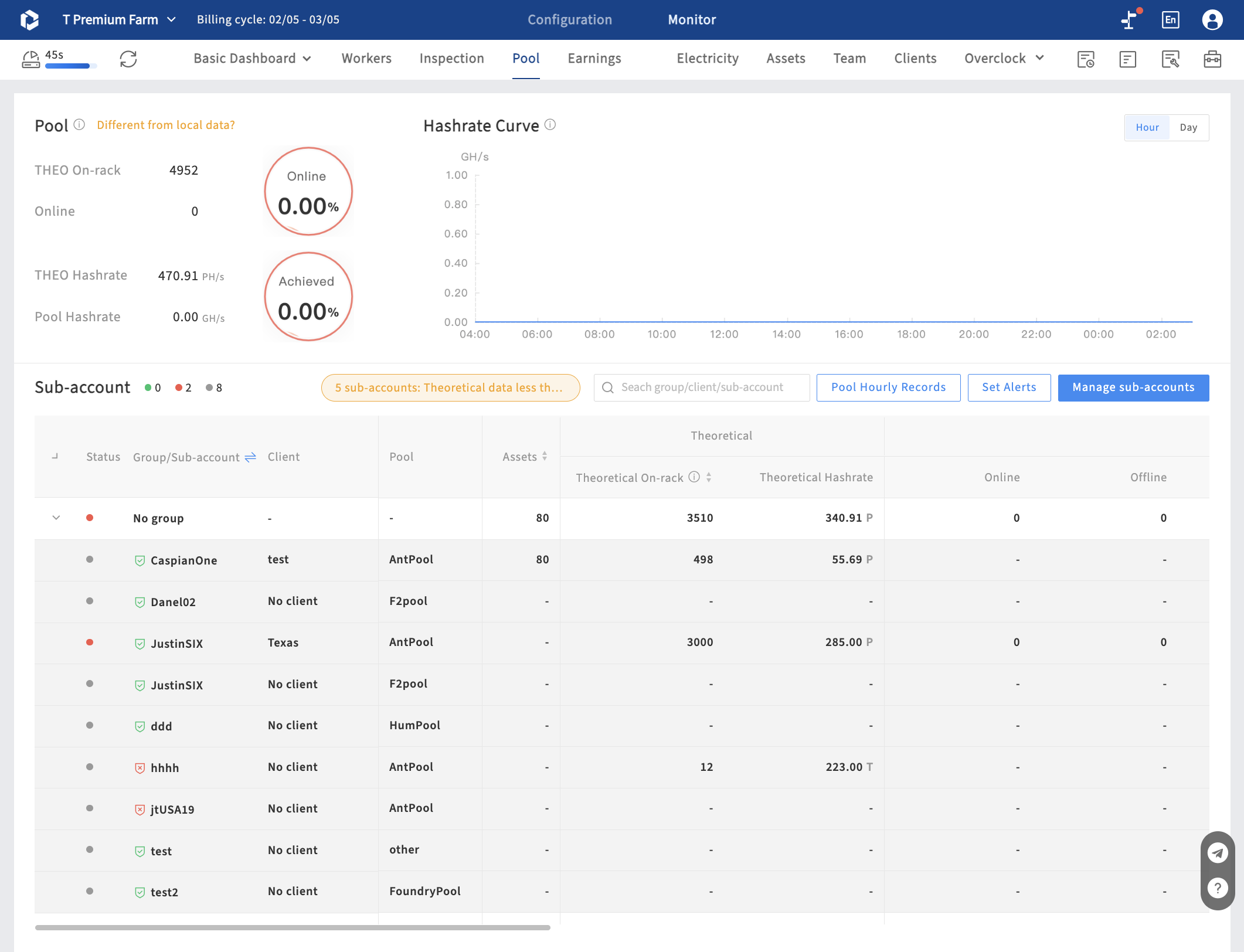This screenshot has height=952, width=1244.
Task: Click the horizontal table scrollbar
Action: click(293, 927)
